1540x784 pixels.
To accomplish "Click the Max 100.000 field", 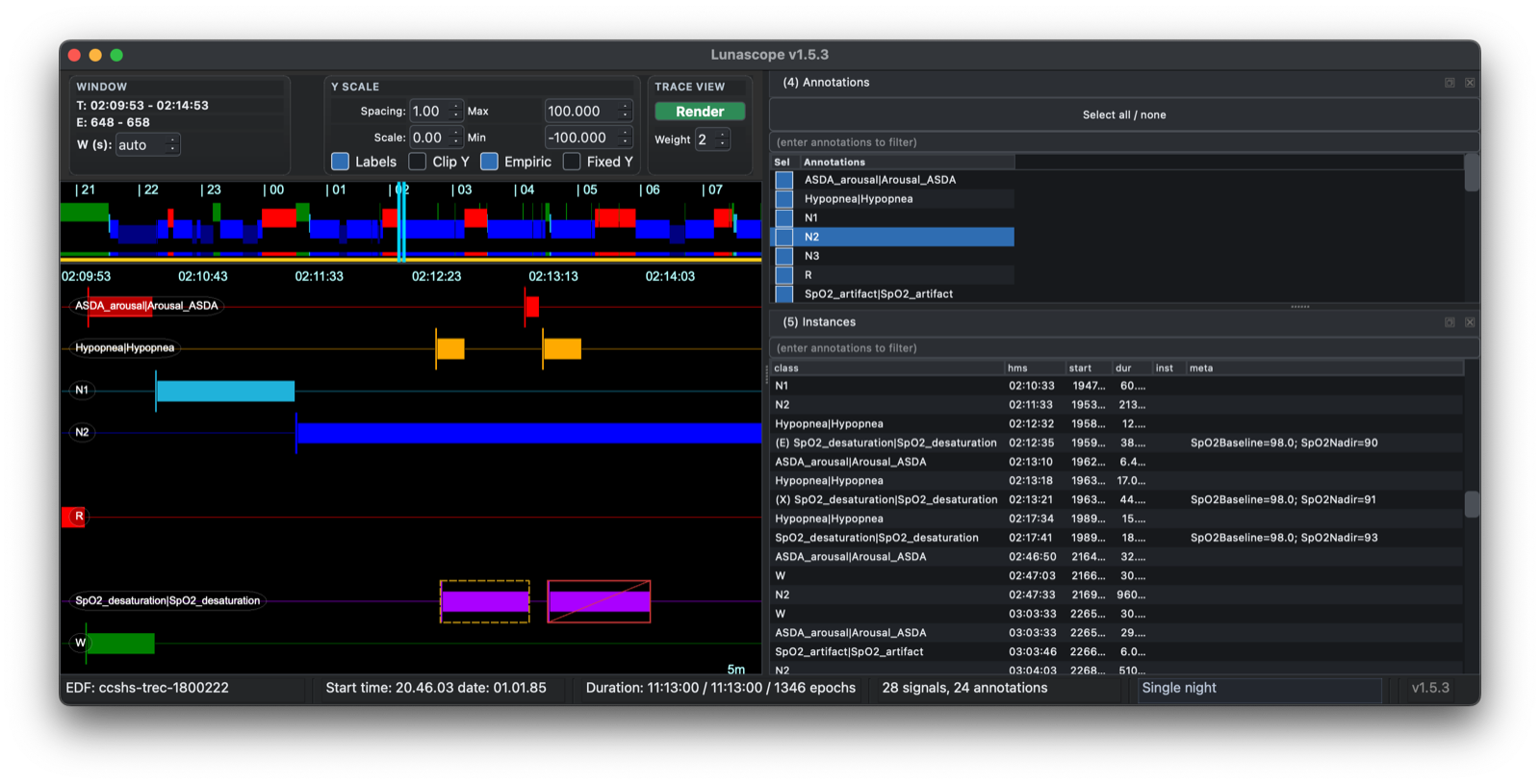I will [x=582, y=112].
